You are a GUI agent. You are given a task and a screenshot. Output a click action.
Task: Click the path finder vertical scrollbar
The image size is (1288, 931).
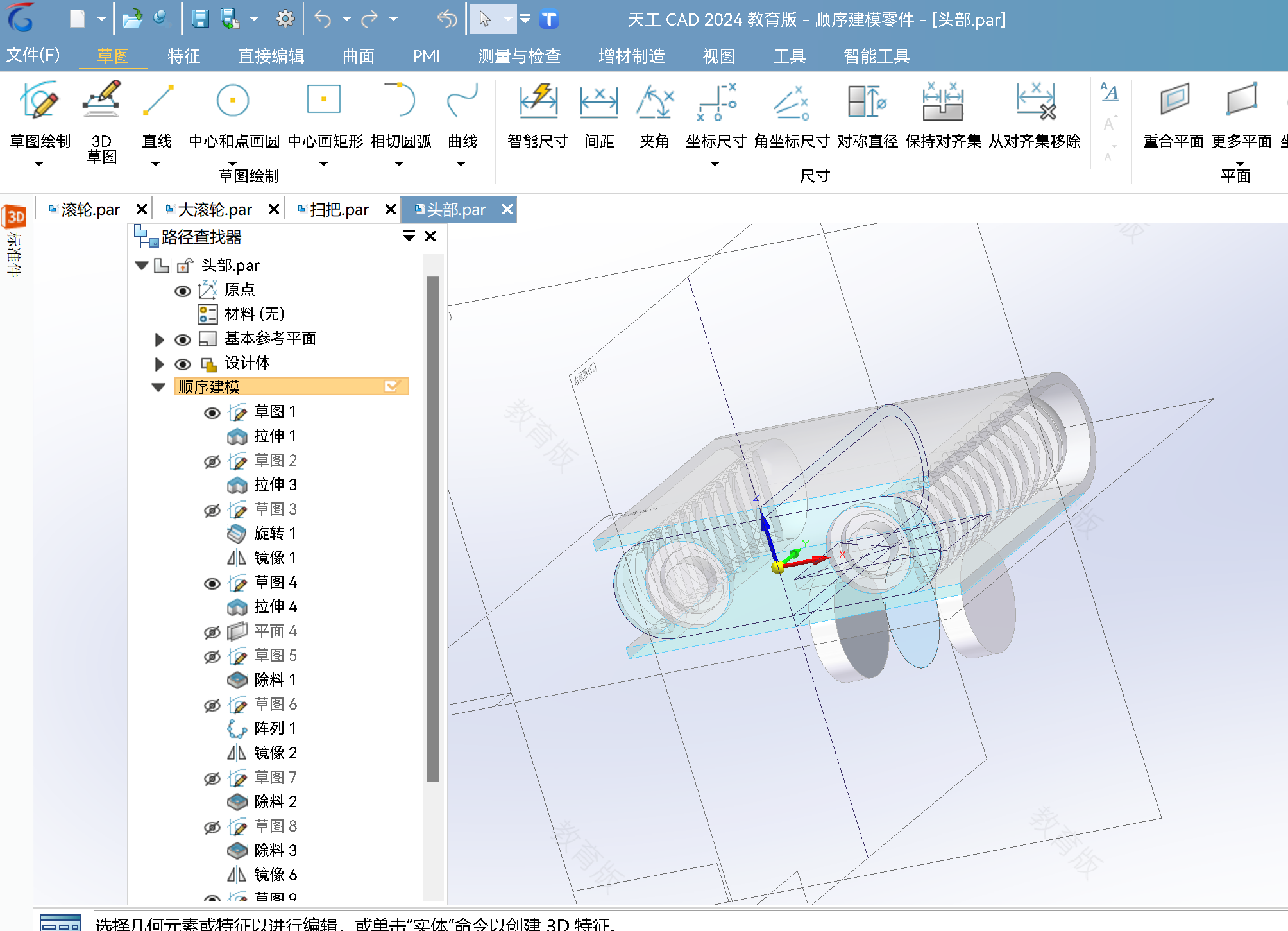coord(434,528)
